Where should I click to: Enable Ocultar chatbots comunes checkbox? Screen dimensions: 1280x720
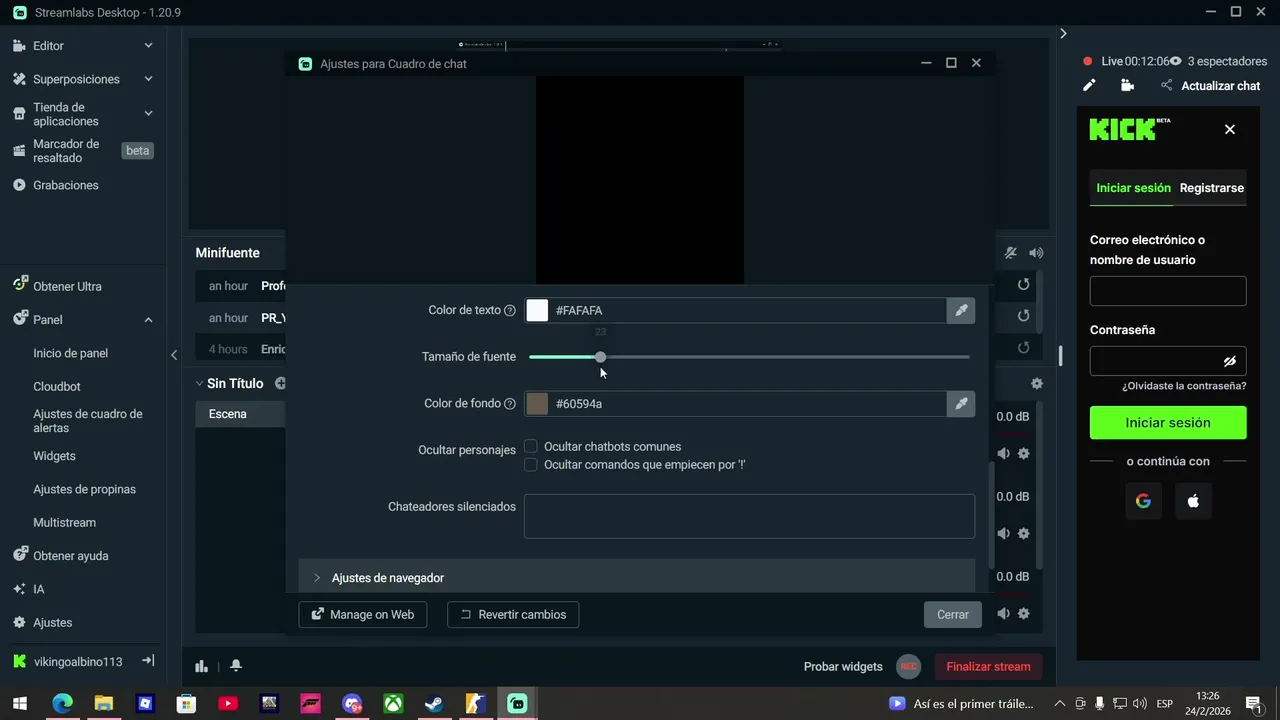tap(531, 447)
